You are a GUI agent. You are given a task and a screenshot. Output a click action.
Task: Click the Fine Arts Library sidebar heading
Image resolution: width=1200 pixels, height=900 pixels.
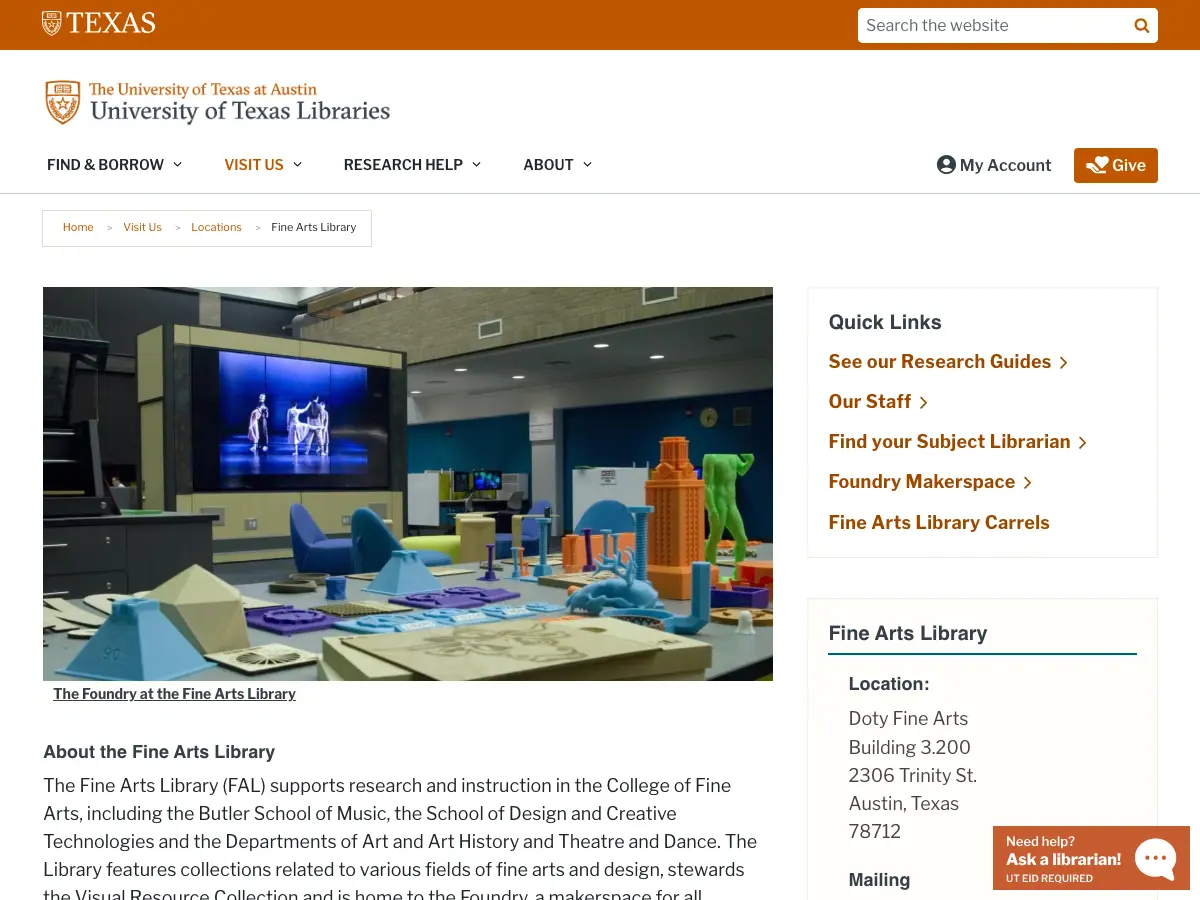pyautogui.click(x=908, y=633)
